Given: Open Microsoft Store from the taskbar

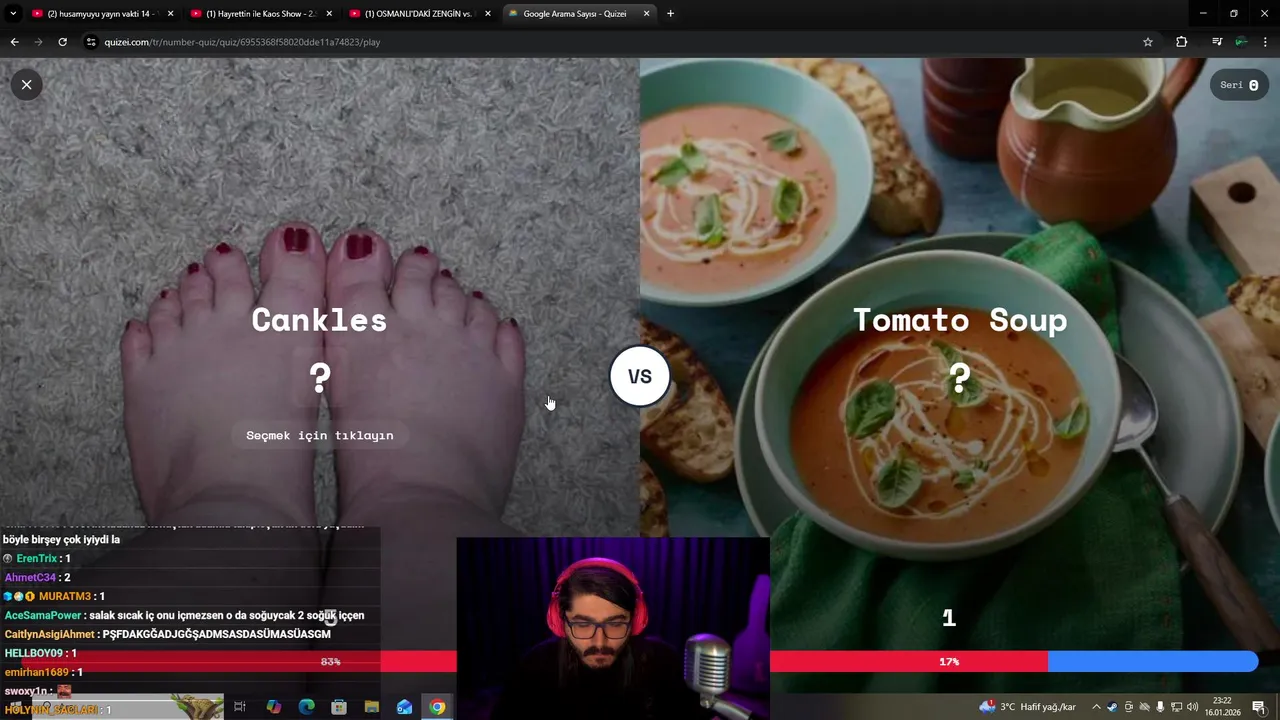Looking at the screenshot, I should coord(339,707).
